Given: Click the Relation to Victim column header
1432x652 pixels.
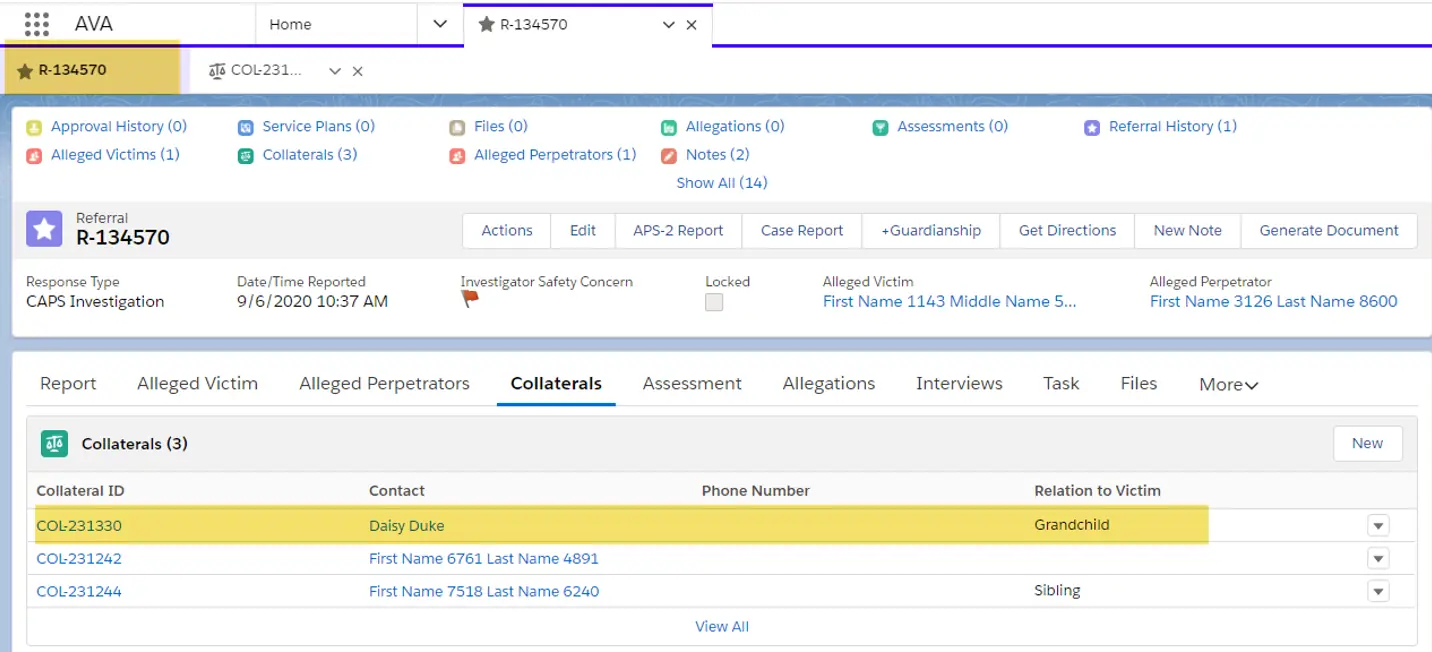Looking at the screenshot, I should [x=1097, y=491].
